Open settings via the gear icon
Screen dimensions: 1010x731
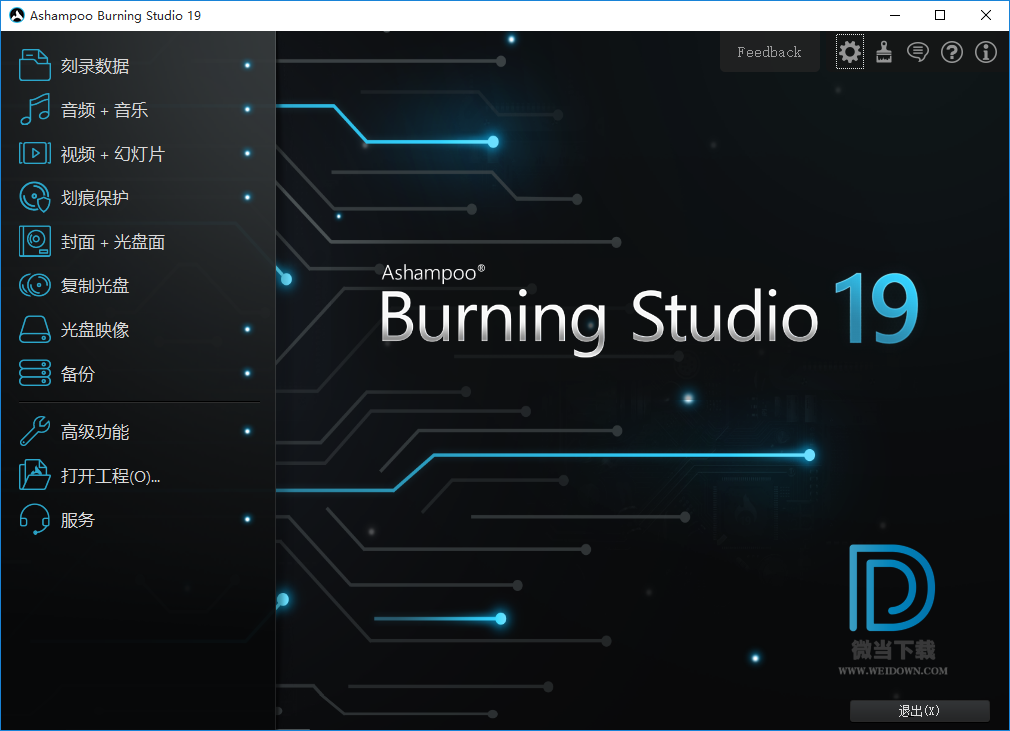[x=850, y=52]
